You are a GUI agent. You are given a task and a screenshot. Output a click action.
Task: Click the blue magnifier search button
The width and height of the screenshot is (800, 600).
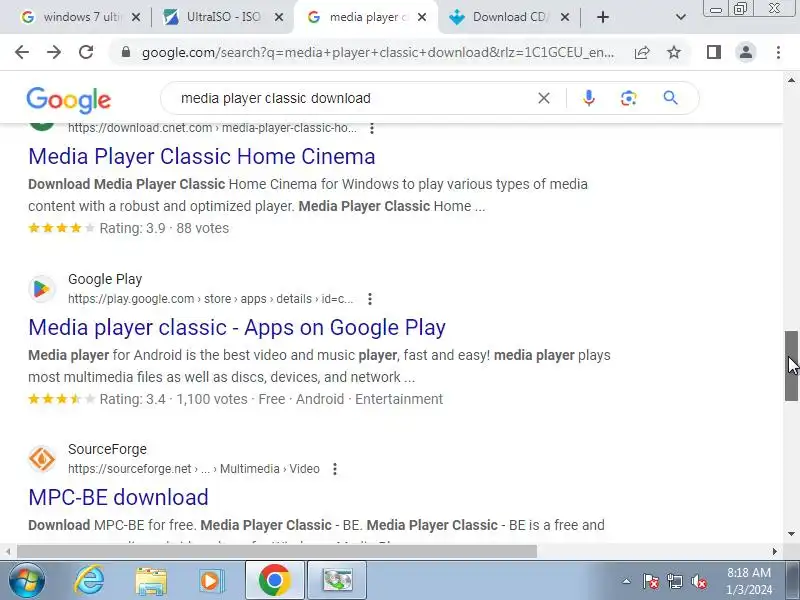(x=670, y=98)
